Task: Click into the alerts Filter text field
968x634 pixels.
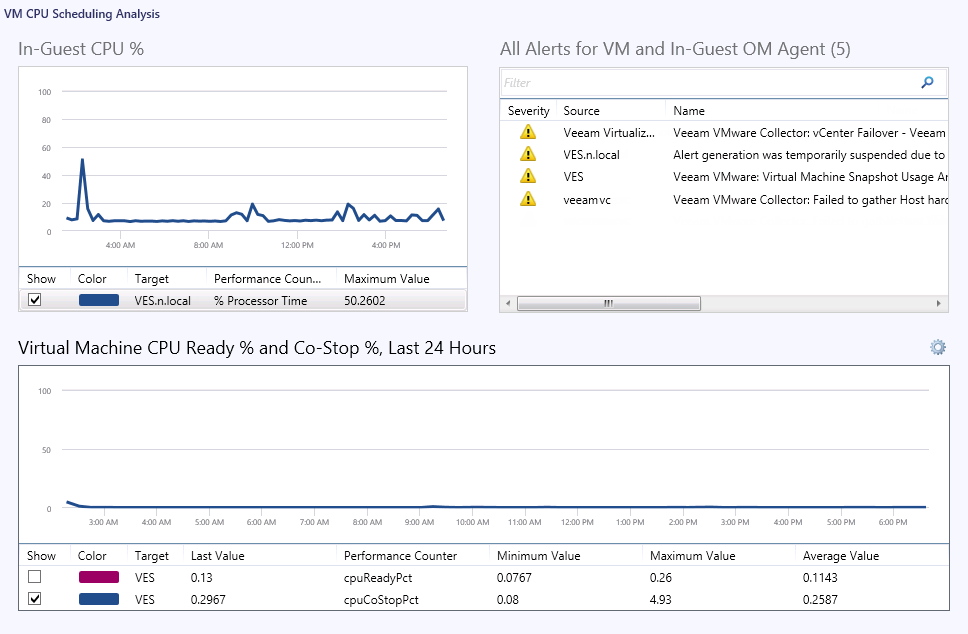Action: (705, 83)
